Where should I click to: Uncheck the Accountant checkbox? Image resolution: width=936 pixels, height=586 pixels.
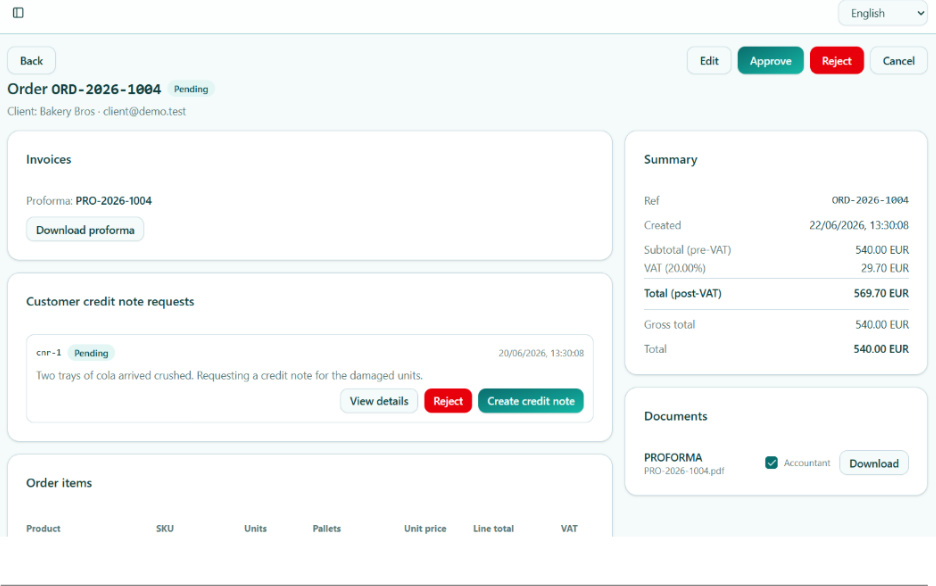click(771, 462)
